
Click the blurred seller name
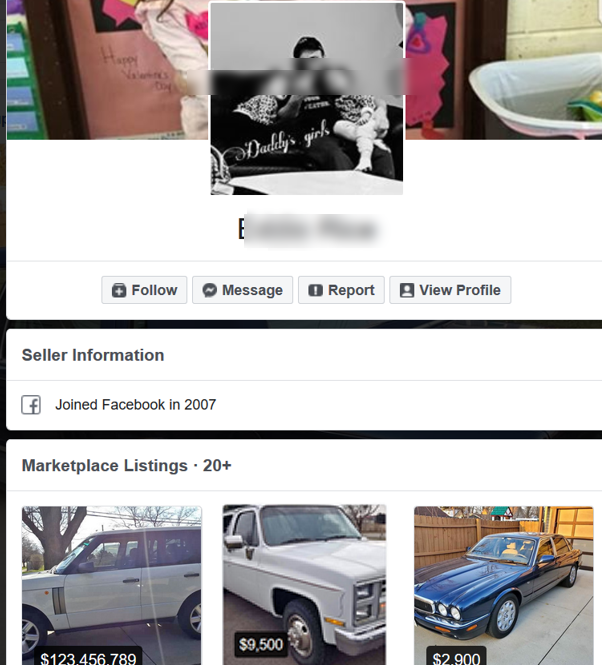pyautogui.click(x=308, y=229)
